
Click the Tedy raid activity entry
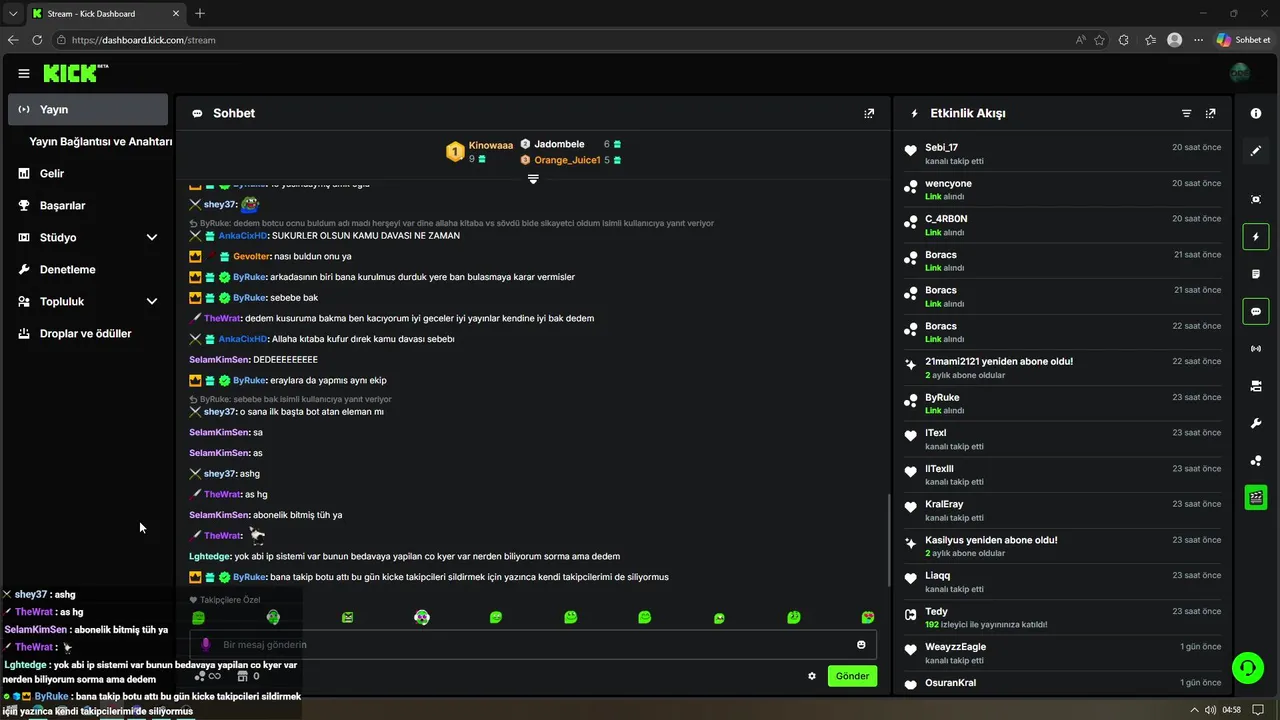coord(1062,617)
